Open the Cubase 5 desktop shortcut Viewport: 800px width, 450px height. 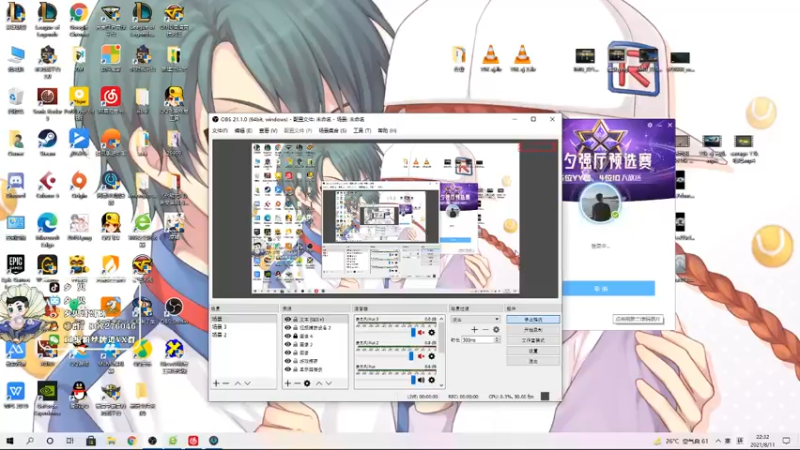coord(47,185)
